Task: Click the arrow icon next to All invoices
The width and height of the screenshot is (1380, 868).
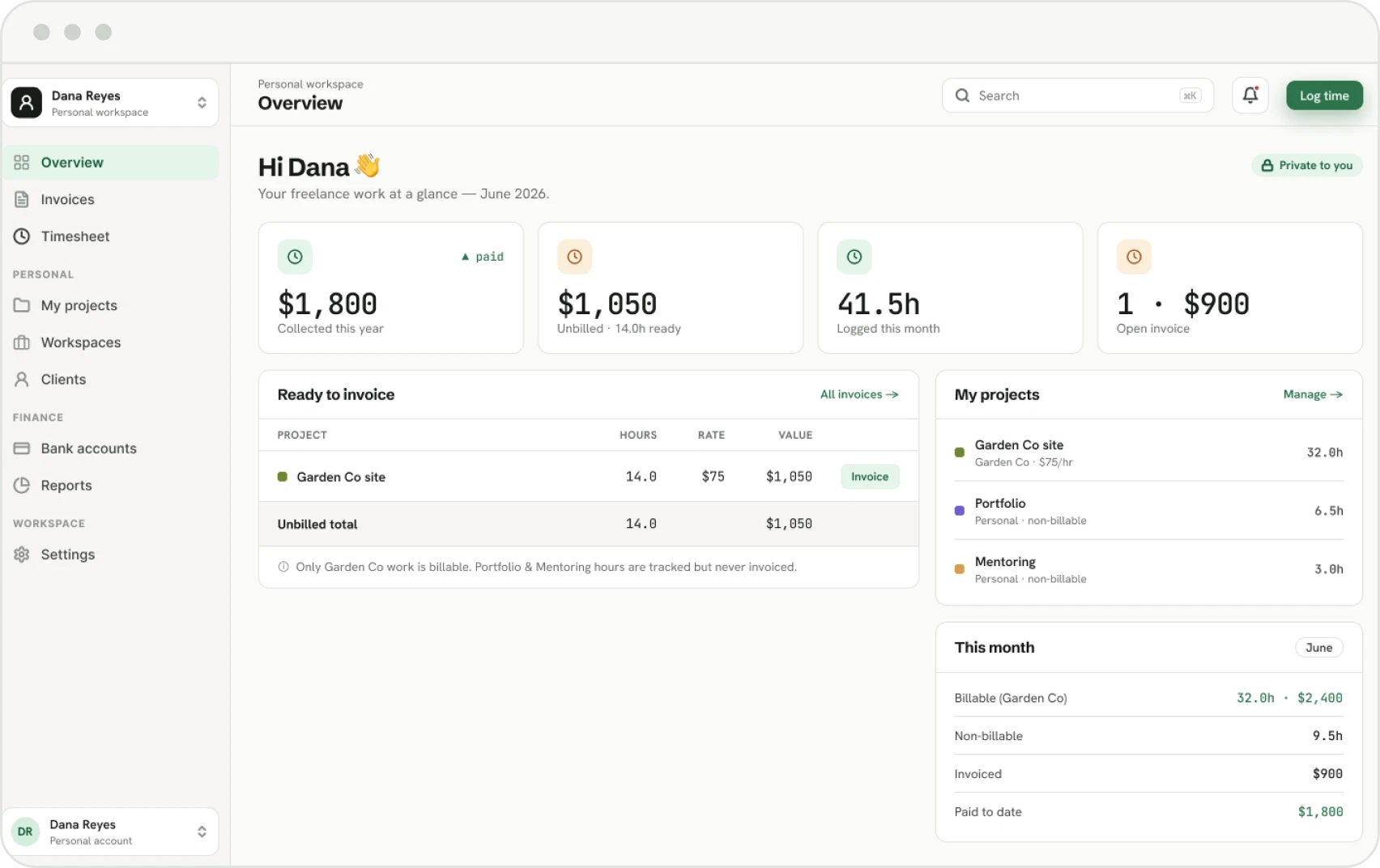Action: [892, 394]
